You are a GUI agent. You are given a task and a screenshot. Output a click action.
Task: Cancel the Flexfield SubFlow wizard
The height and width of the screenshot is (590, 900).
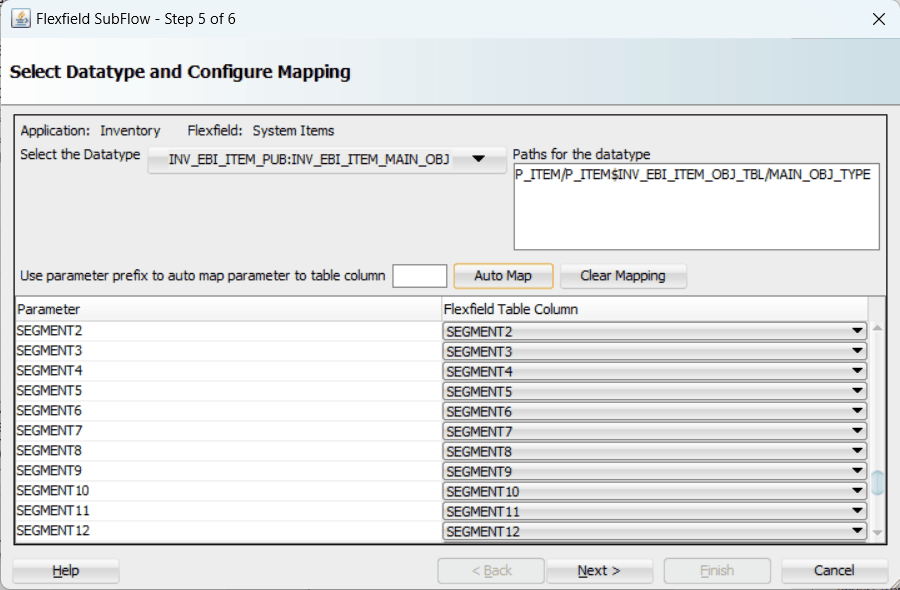click(833, 571)
